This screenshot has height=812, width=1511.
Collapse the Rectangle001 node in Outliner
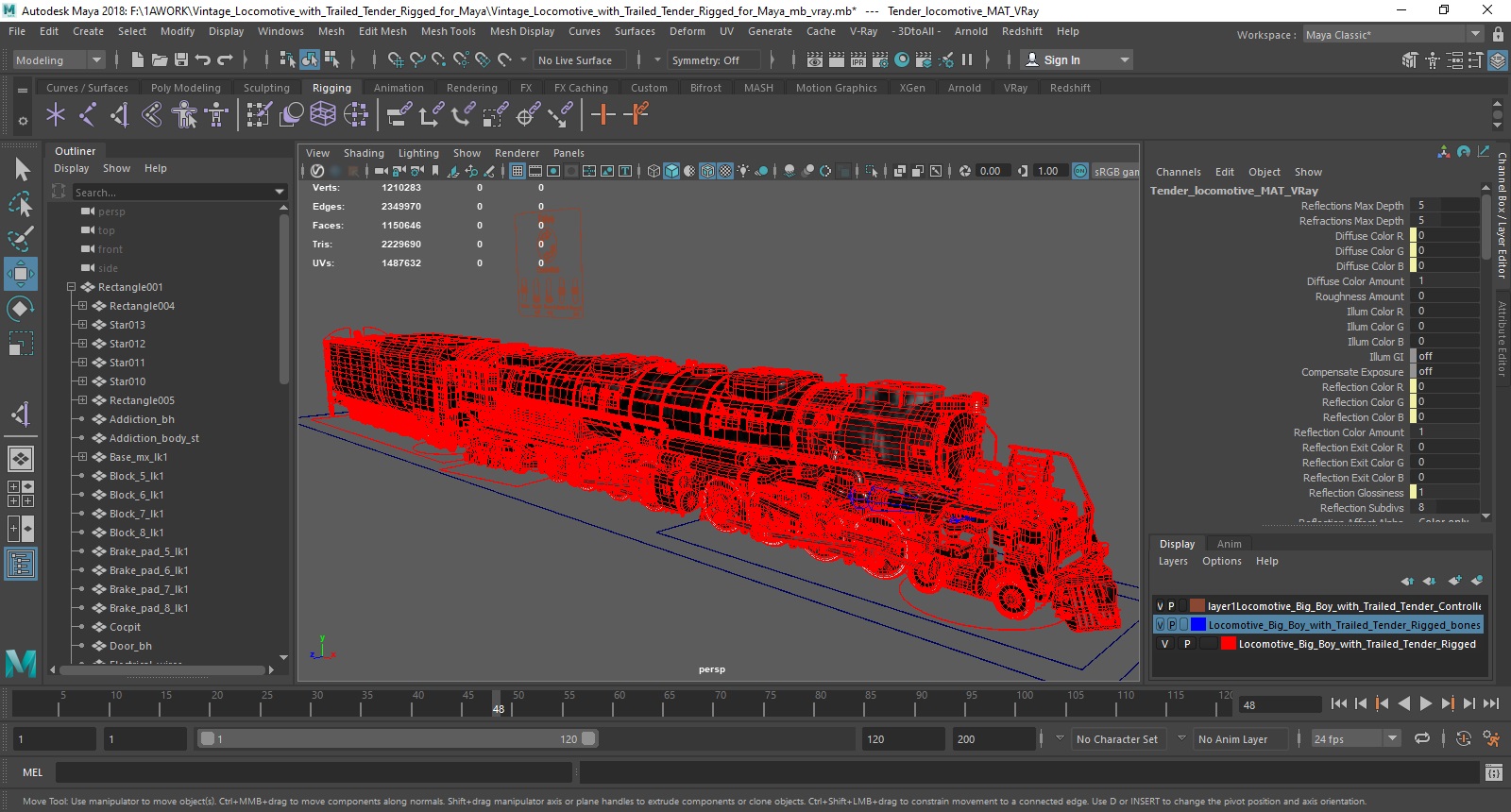click(71, 287)
